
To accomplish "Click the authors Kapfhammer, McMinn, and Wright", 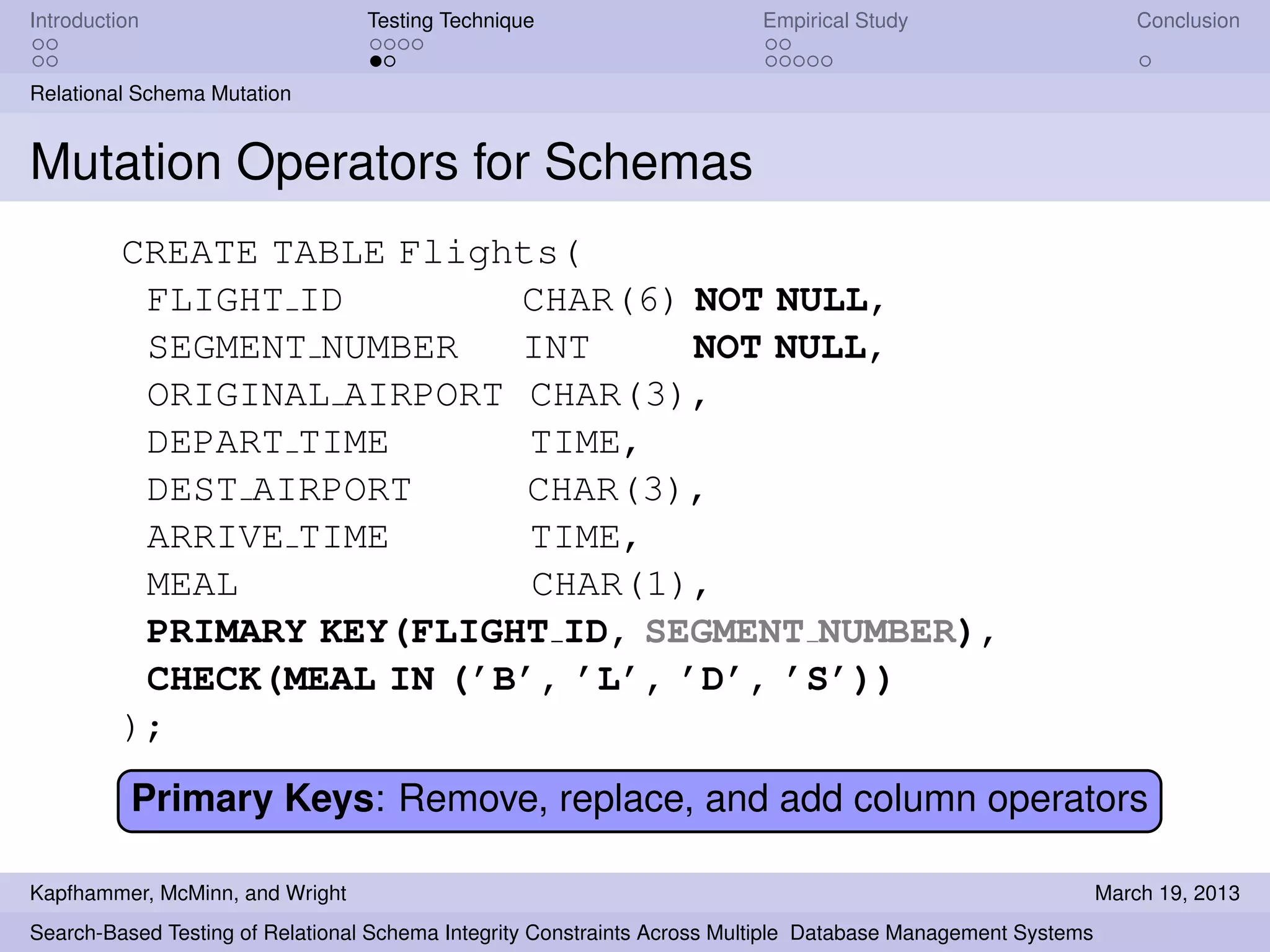I will [189, 893].
